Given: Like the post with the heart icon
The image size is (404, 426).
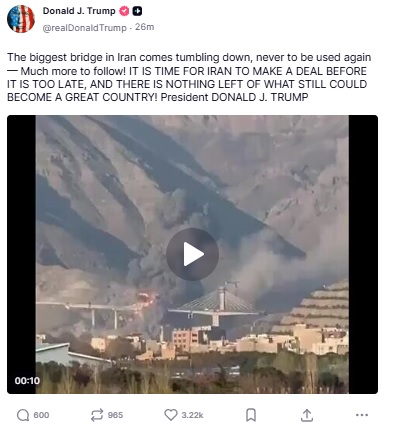Looking at the screenshot, I should coord(171,415).
